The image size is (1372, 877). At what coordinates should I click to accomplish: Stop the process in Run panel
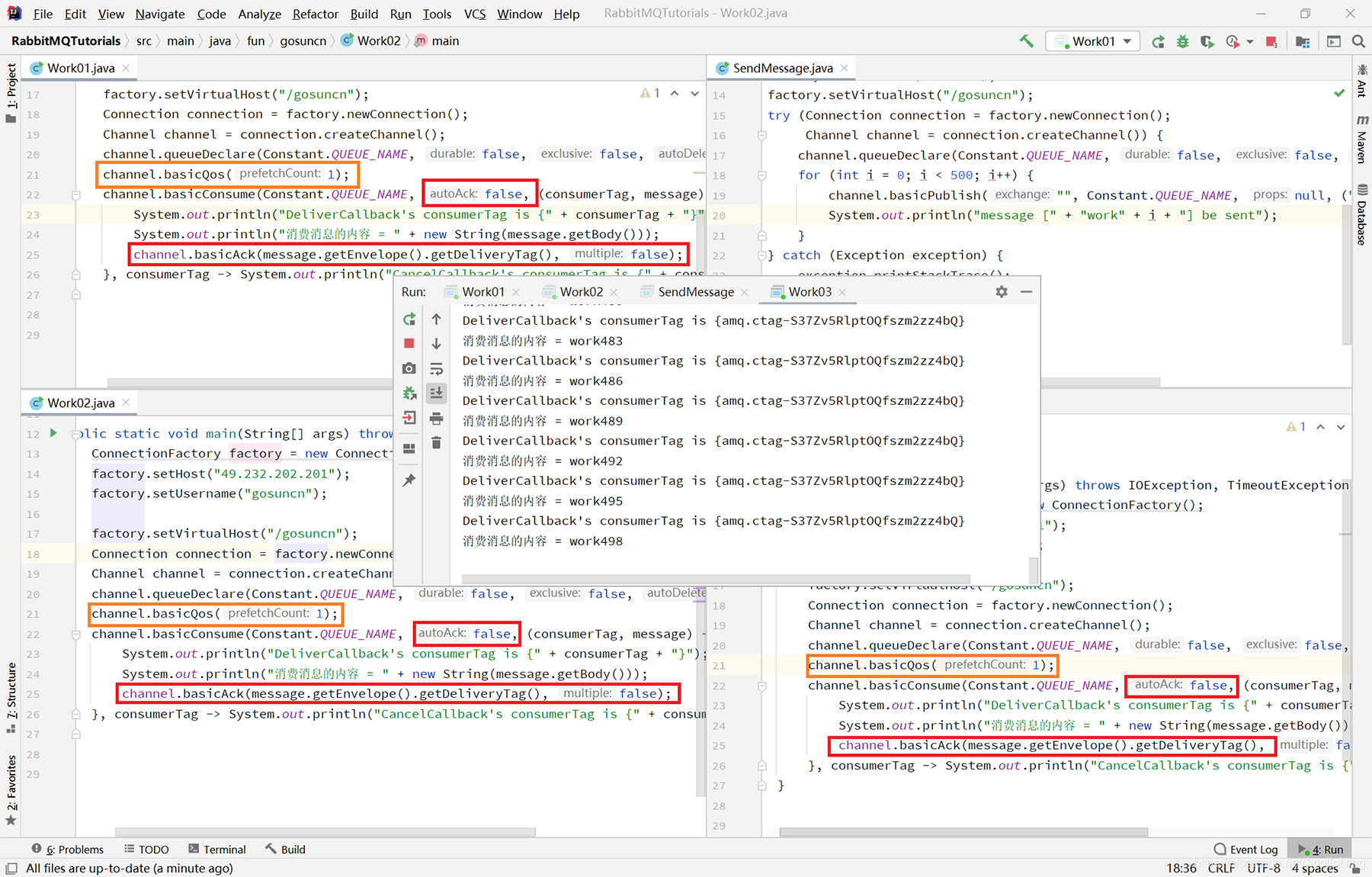coord(409,344)
